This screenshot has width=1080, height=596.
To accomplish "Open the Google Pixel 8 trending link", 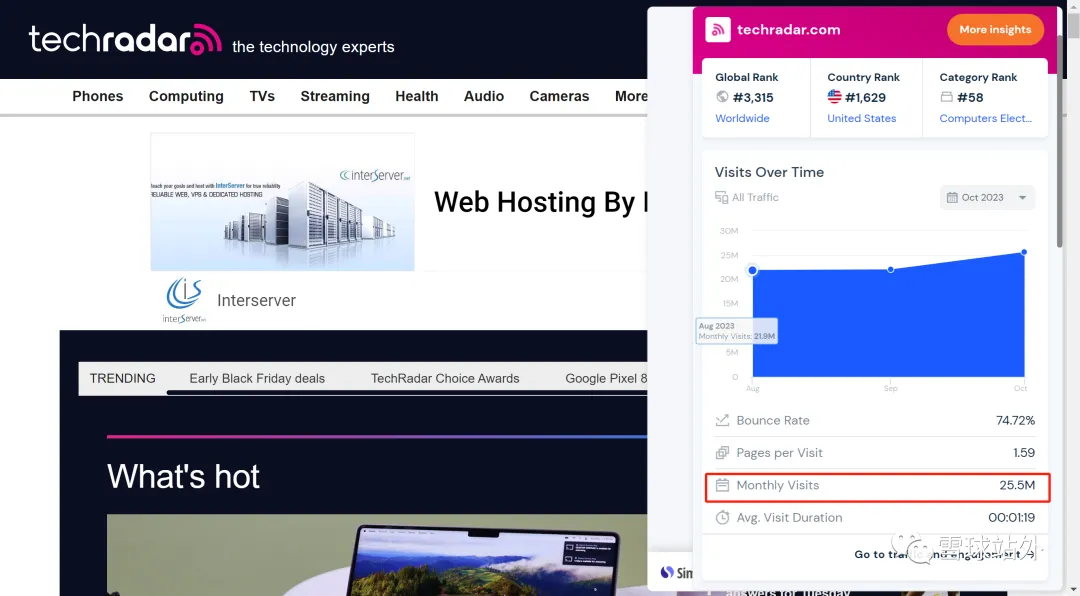I will coord(606,378).
